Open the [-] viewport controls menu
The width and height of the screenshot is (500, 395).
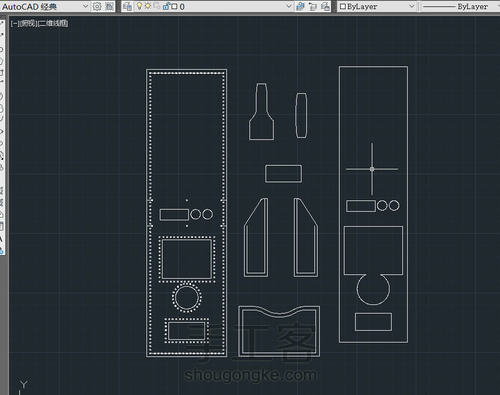[x=14, y=23]
